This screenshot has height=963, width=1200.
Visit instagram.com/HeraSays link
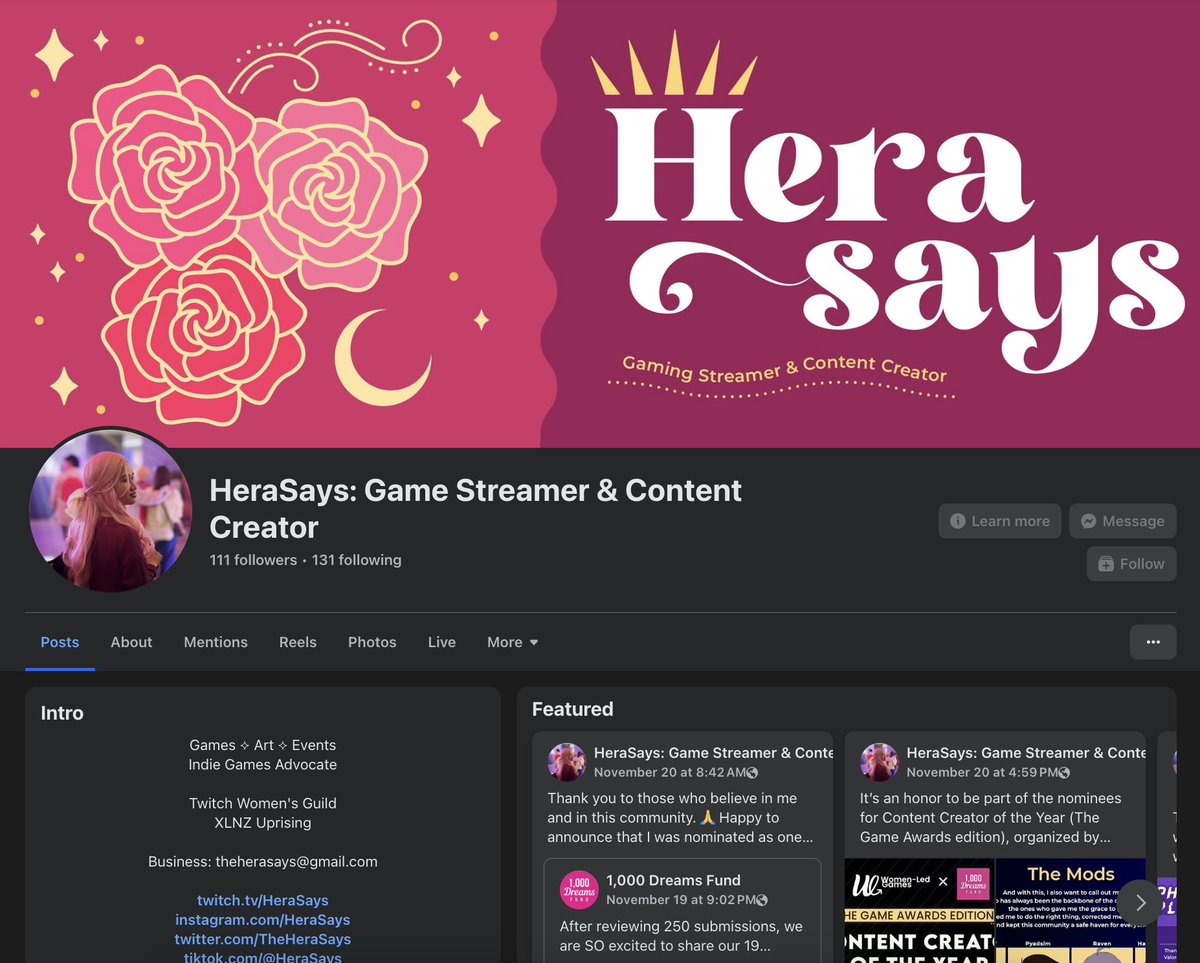pos(263,919)
